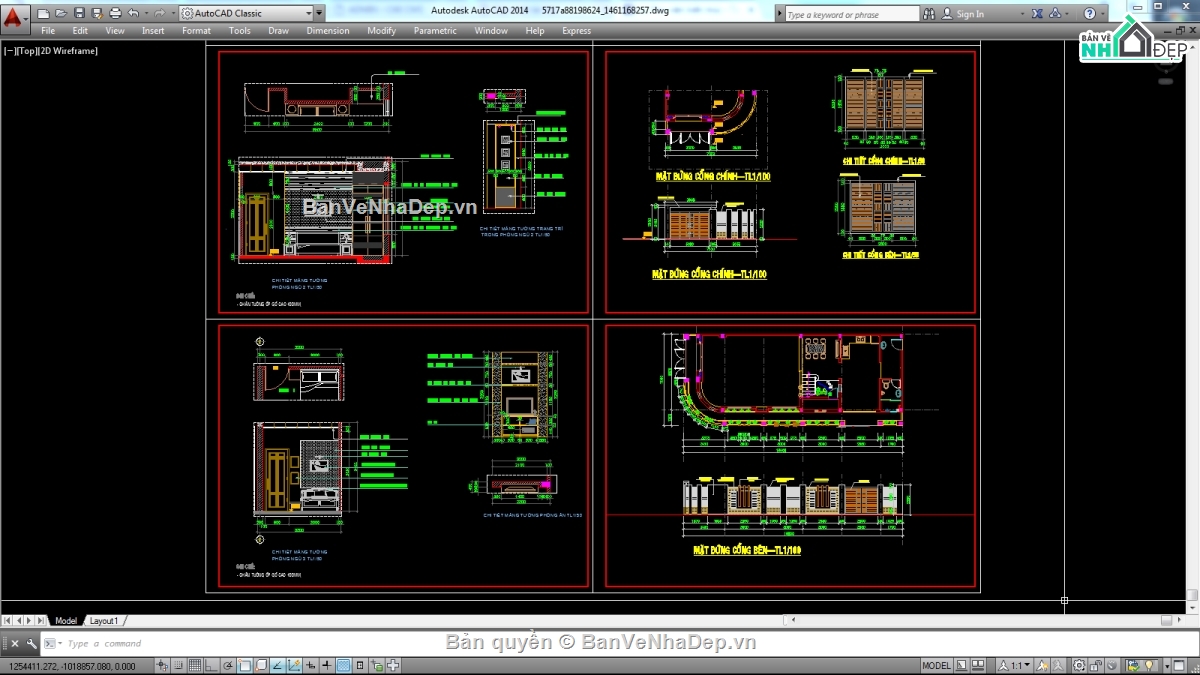This screenshot has width=1200, height=675.
Task: Open the AutoCAD application menu button
Action: click(14, 15)
